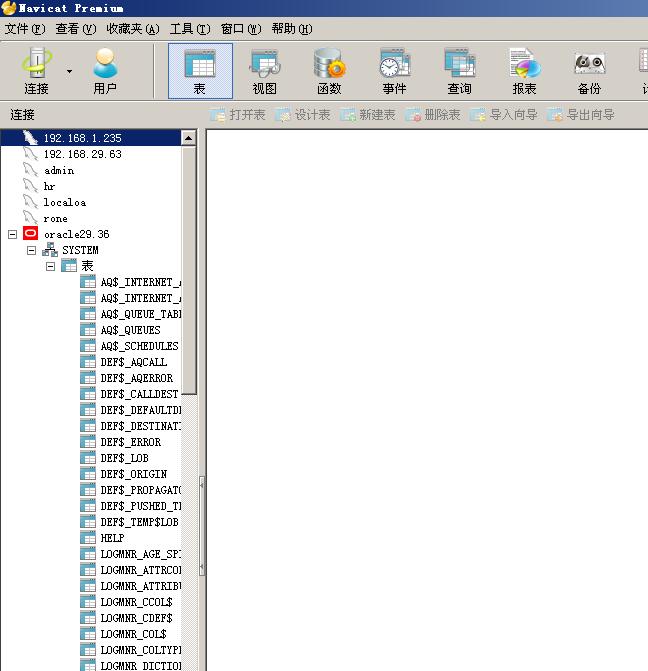The image size is (648, 671).
Task: Click the 表 folder icon in tree
Action: click(x=69, y=266)
